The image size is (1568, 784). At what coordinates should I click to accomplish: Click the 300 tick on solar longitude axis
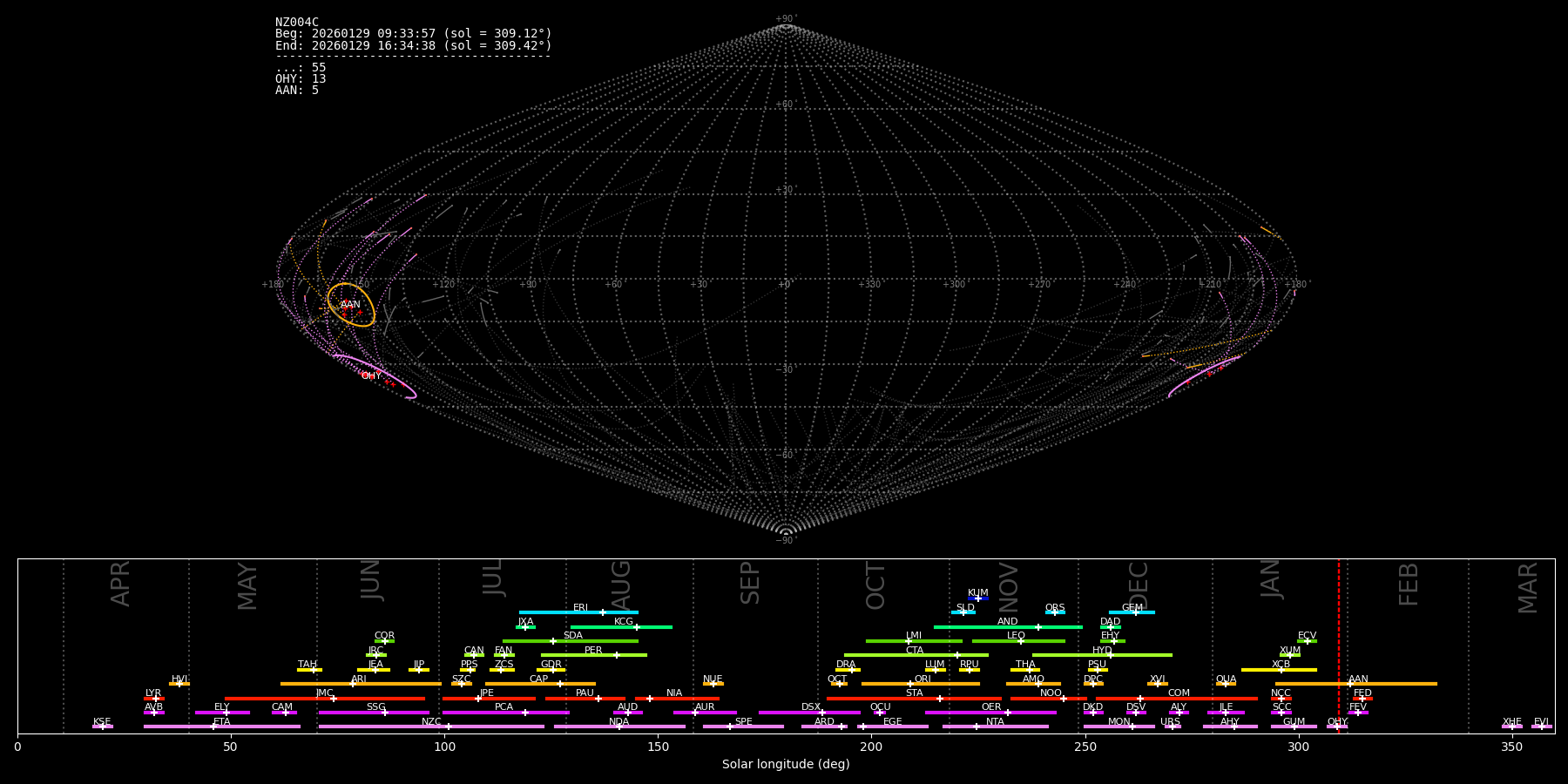tap(1298, 747)
